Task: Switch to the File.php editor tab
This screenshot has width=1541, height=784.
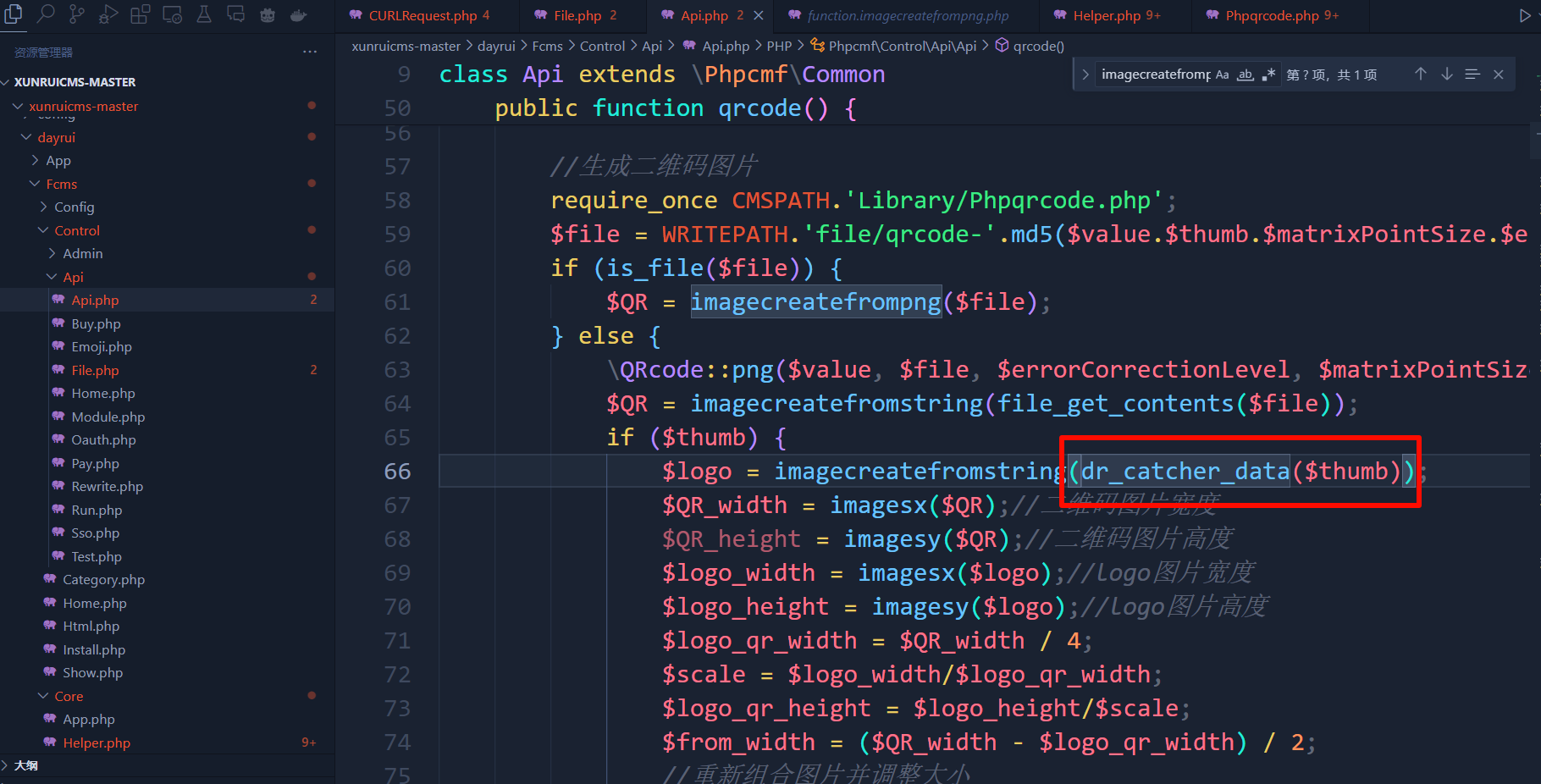Action: point(583,15)
